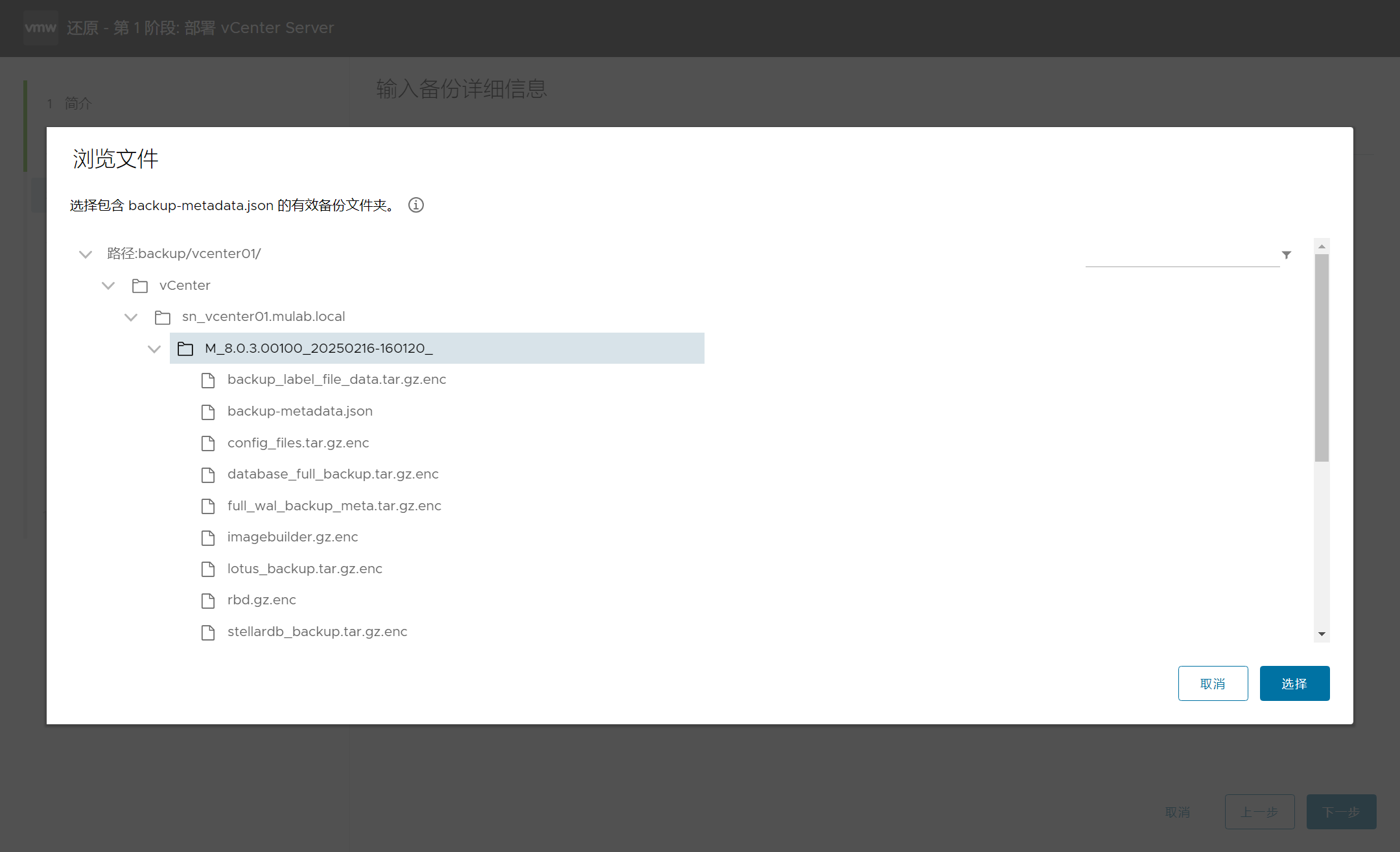This screenshot has height=852, width=1400.
Task: Click the vCenter folder icon
Action: tap(140, 285)
